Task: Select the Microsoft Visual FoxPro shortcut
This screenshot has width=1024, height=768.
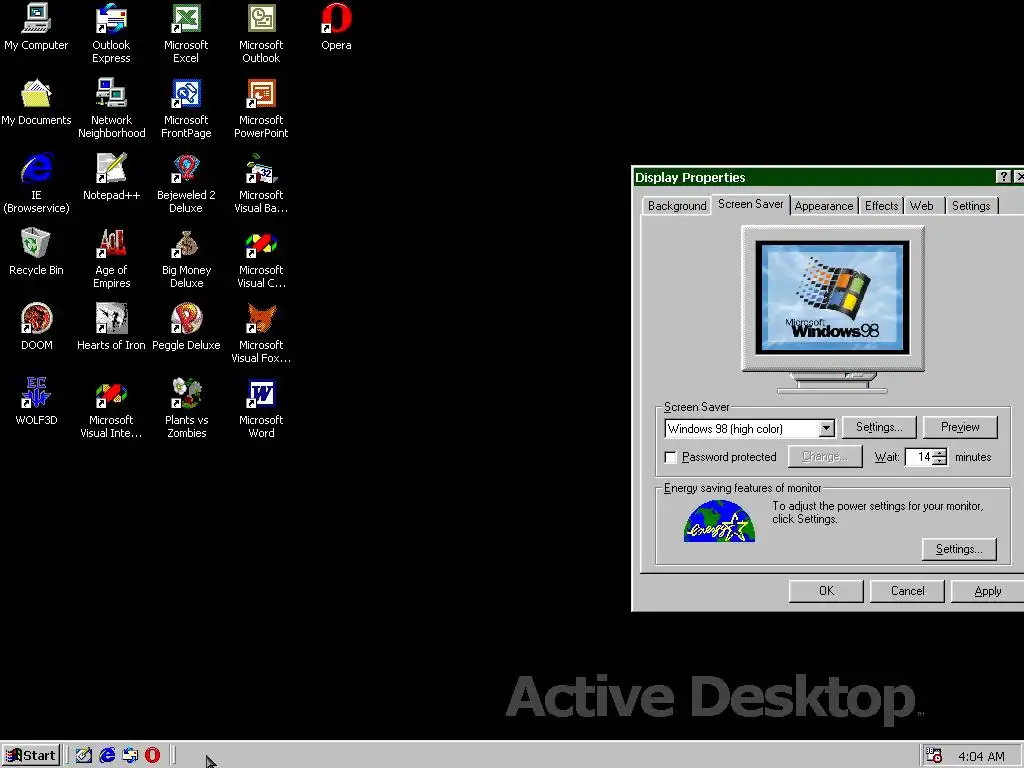Action: click(261, 333)
